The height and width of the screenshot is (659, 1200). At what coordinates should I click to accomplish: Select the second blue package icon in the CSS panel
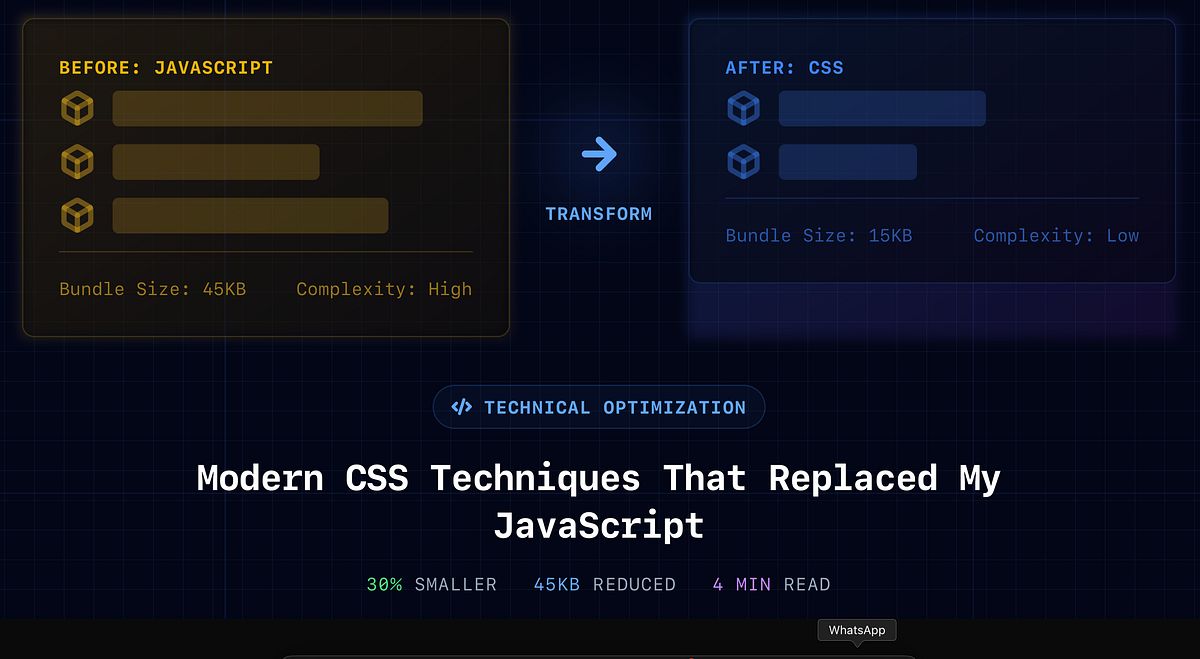point(744,161)
